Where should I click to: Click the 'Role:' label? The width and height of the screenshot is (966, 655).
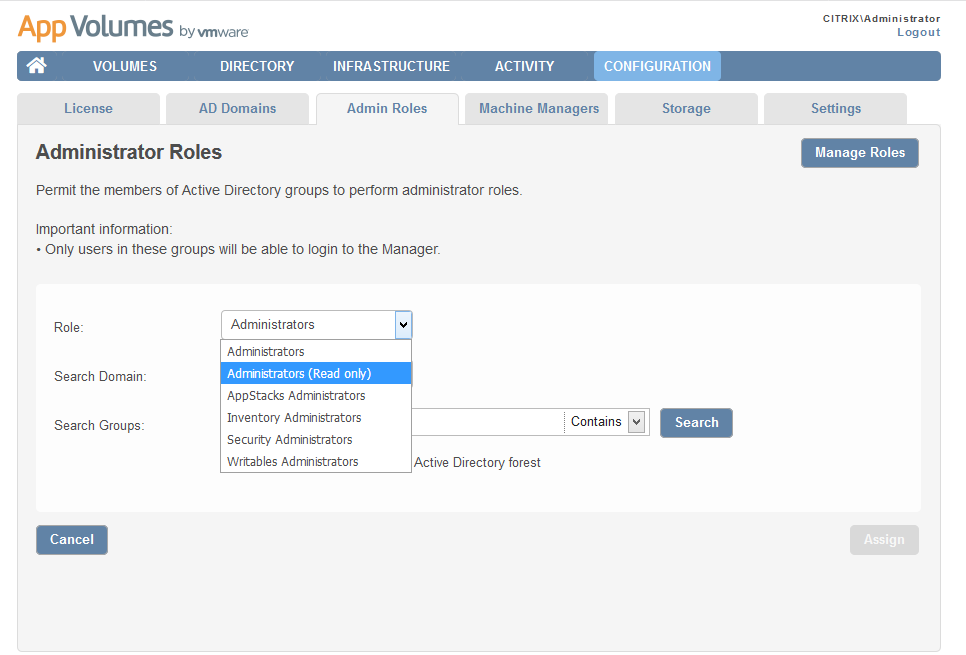(x=68, y=327)
